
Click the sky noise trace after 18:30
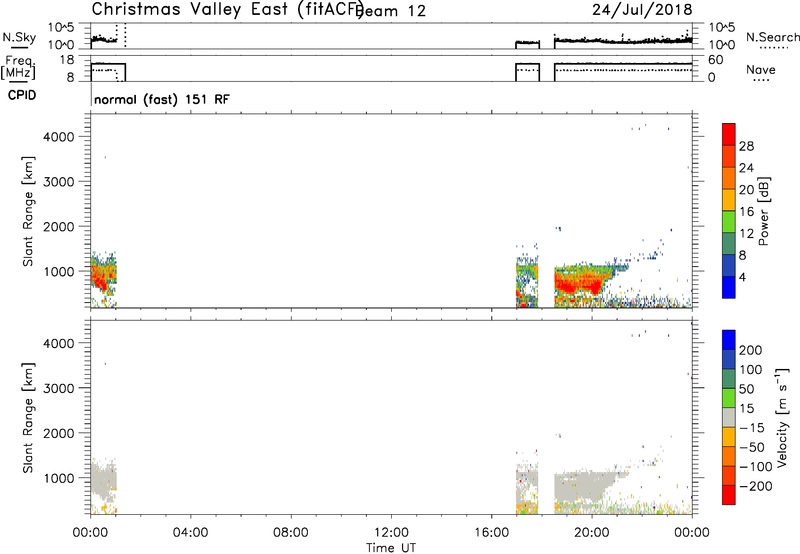[x=623, y=40]
